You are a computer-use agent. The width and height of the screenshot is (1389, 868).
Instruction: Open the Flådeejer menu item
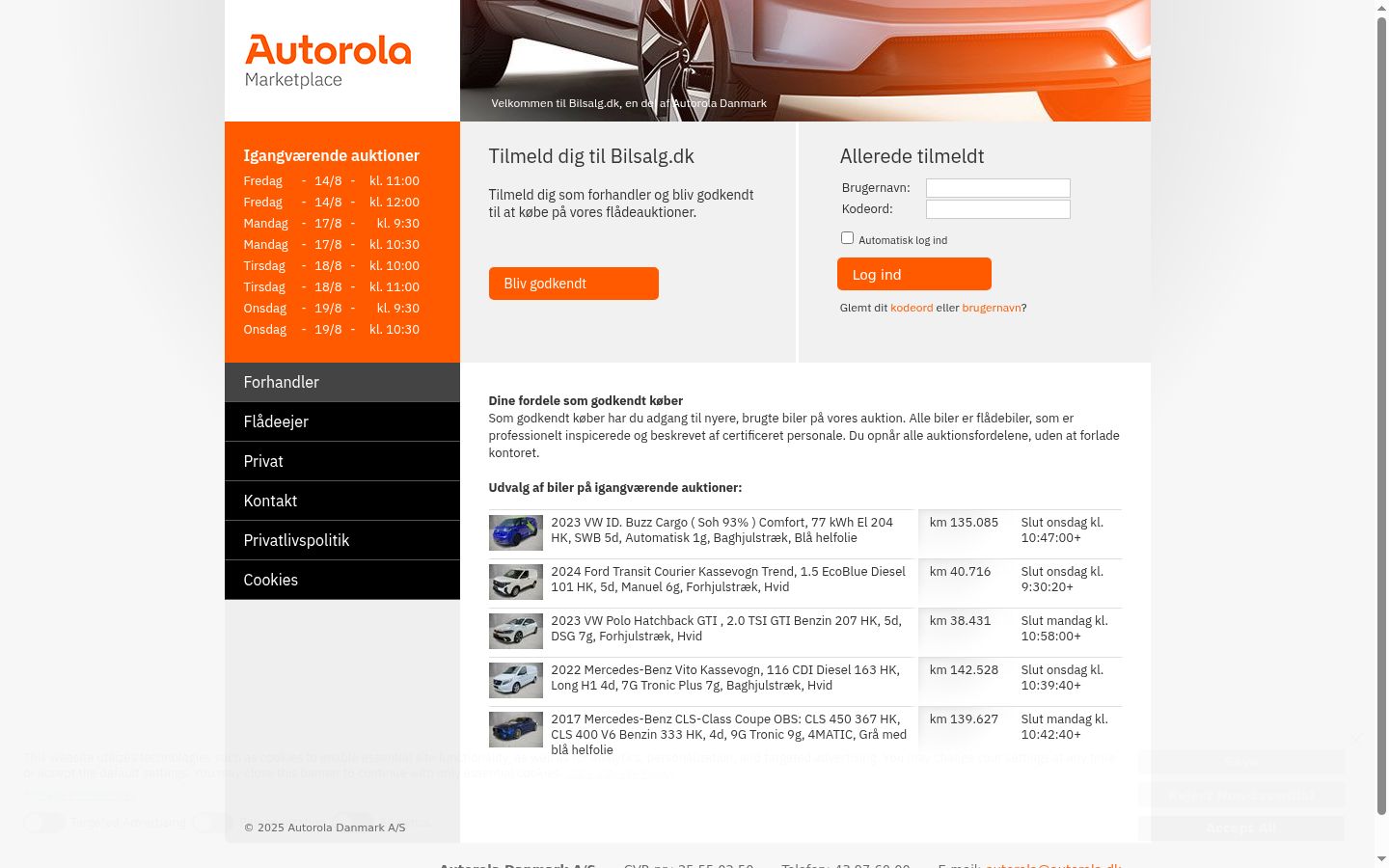coord(342,421)
